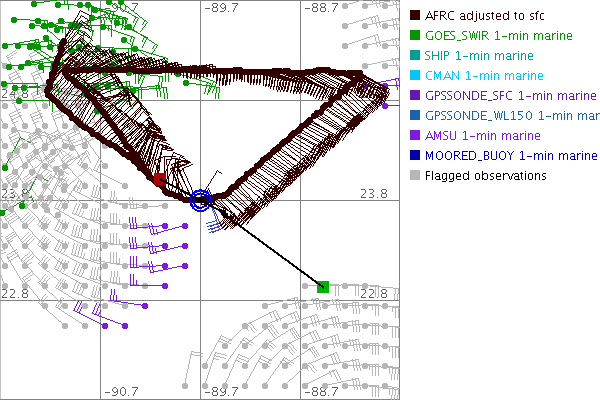This screenshot has width=600, height=400.
Task: Click the blue GPSSONDE_WL150 legend swatch
Action: pos(415,116)
